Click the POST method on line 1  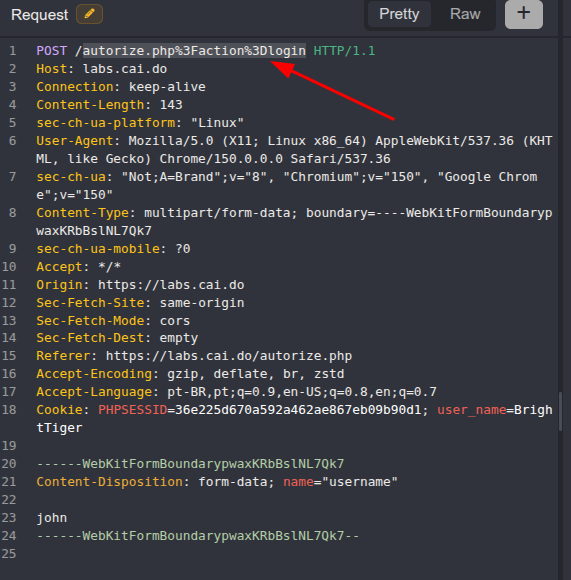click(52, 51)
